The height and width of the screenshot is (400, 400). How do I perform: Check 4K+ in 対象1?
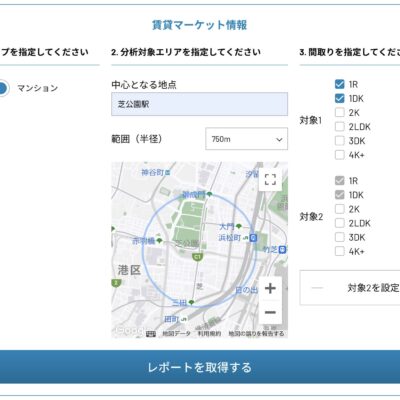(x=339, y=155)
